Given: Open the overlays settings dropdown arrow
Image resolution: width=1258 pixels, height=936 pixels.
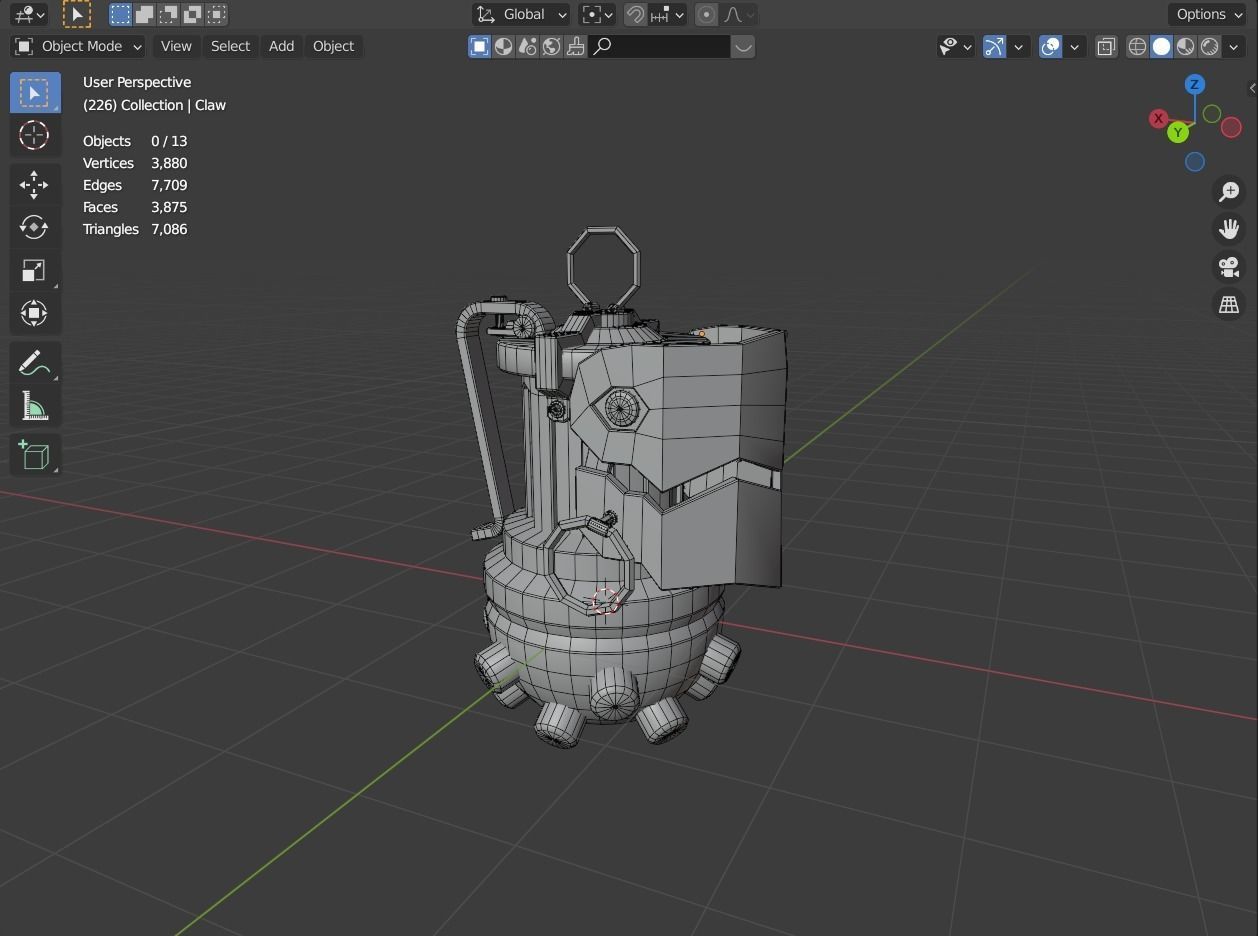Looking at the screenshot, I should [x=1074, y=46].
